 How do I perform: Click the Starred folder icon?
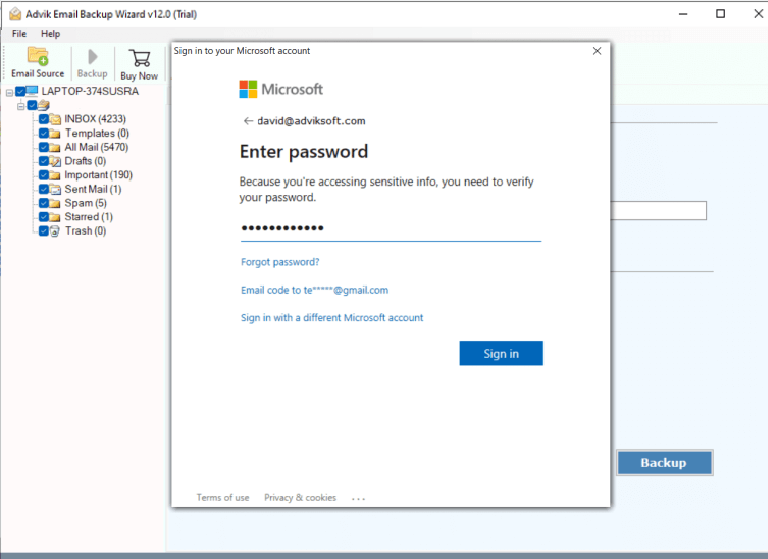(55, 217)
